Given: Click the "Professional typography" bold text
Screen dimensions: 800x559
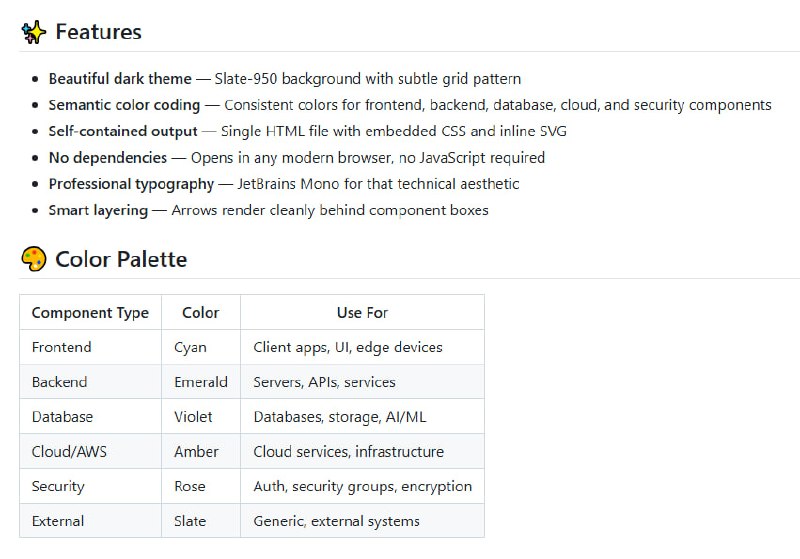Looking at the screenshot, I should (131, 184).
